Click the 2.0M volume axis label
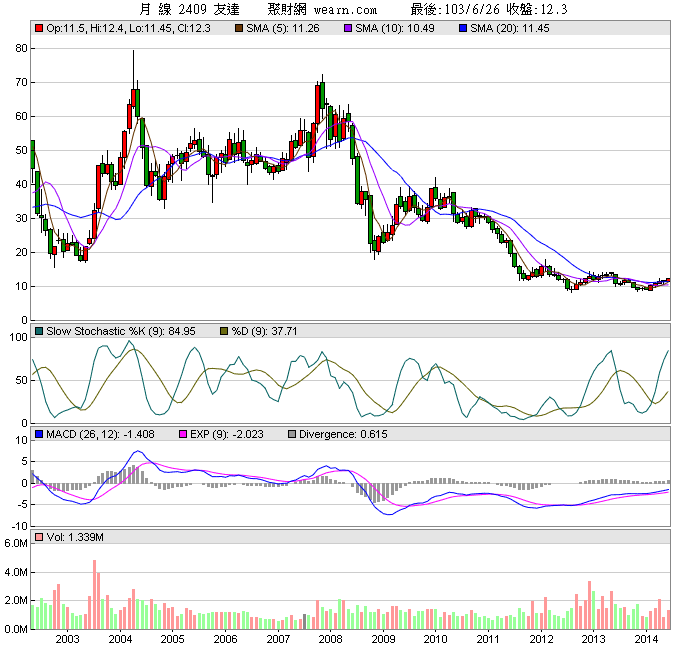 16,600
